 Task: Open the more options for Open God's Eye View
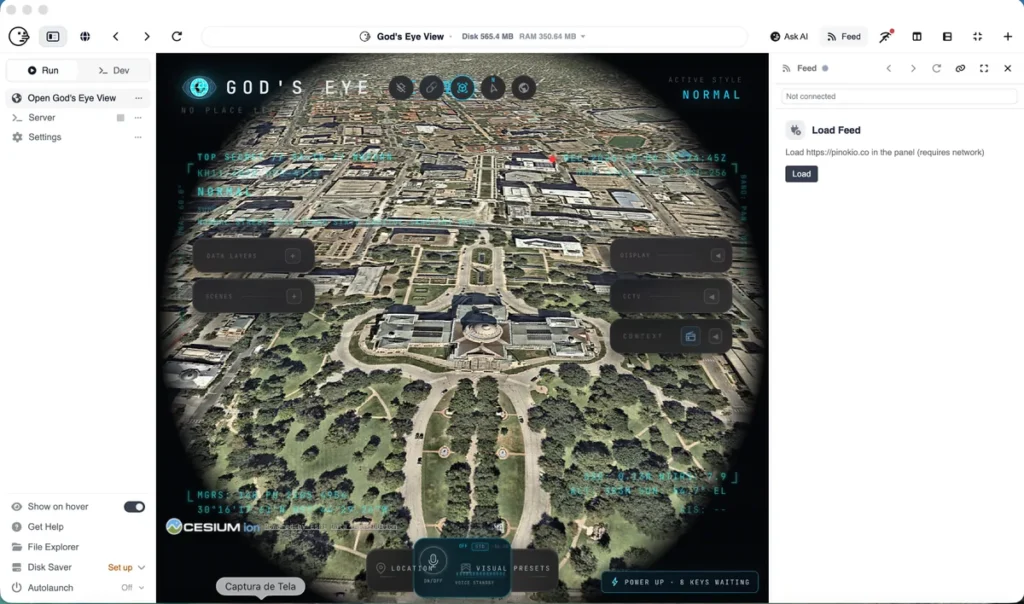pyautogui.click(x=138, y=98)
